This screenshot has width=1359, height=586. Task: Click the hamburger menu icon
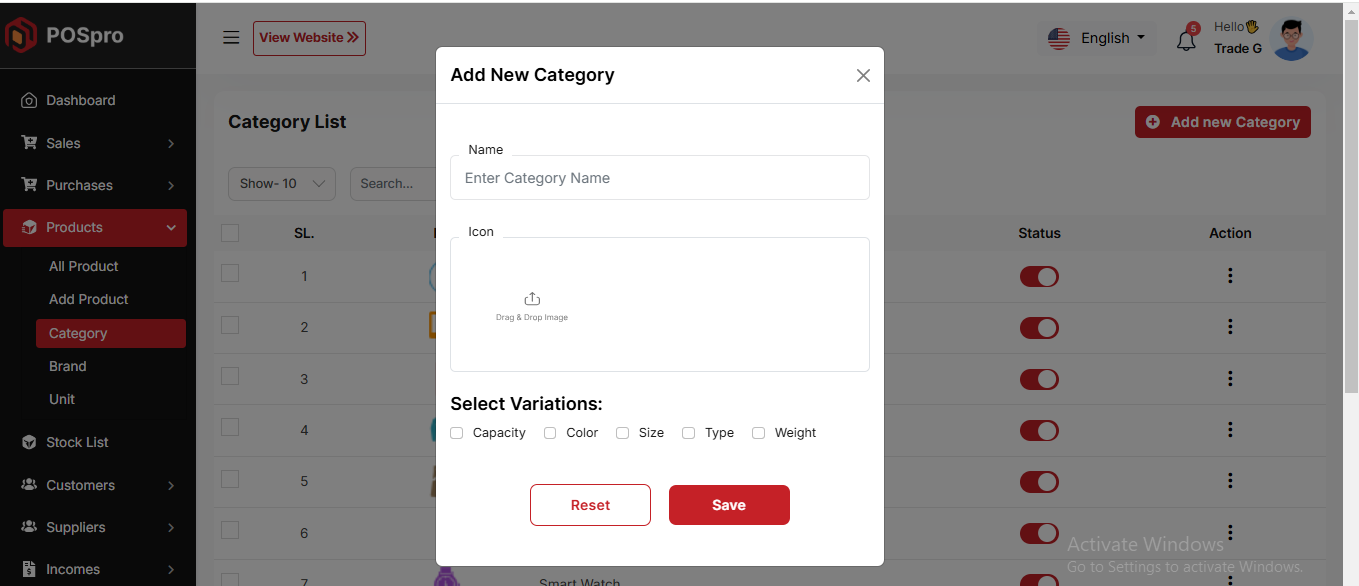coord(231,38)
